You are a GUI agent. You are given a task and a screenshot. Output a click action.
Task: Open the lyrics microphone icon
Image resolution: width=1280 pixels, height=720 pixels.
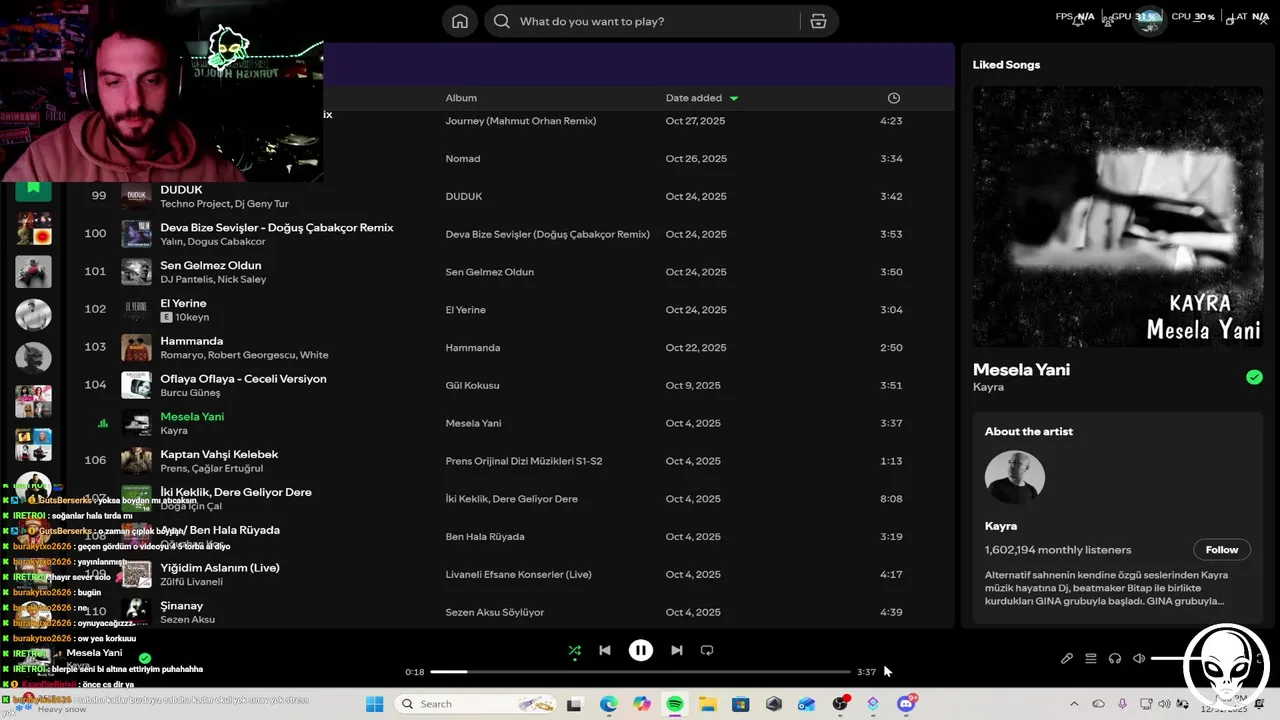(1067, 658)
